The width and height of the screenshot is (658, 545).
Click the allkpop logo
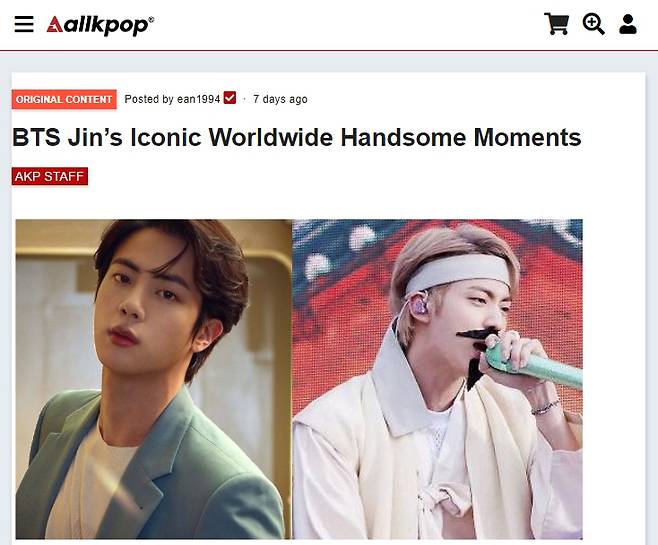point(100,25)
